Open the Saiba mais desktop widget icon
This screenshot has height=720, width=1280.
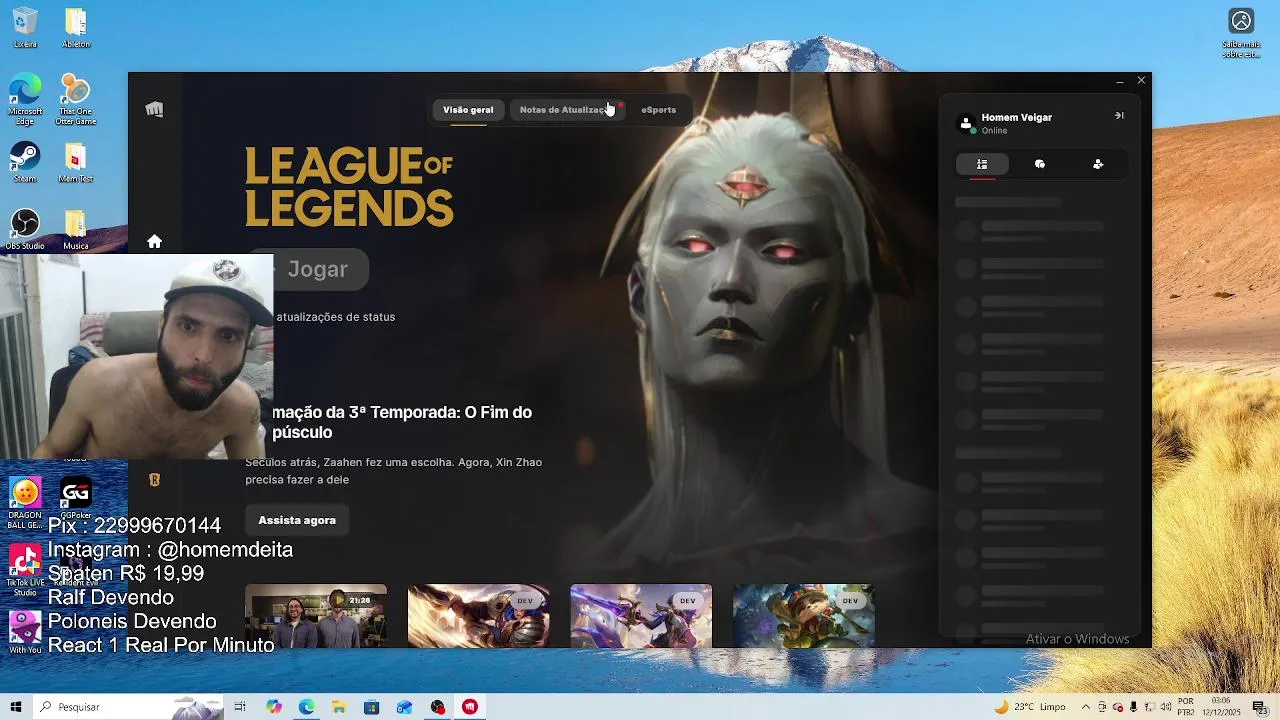pos(1241,33)
